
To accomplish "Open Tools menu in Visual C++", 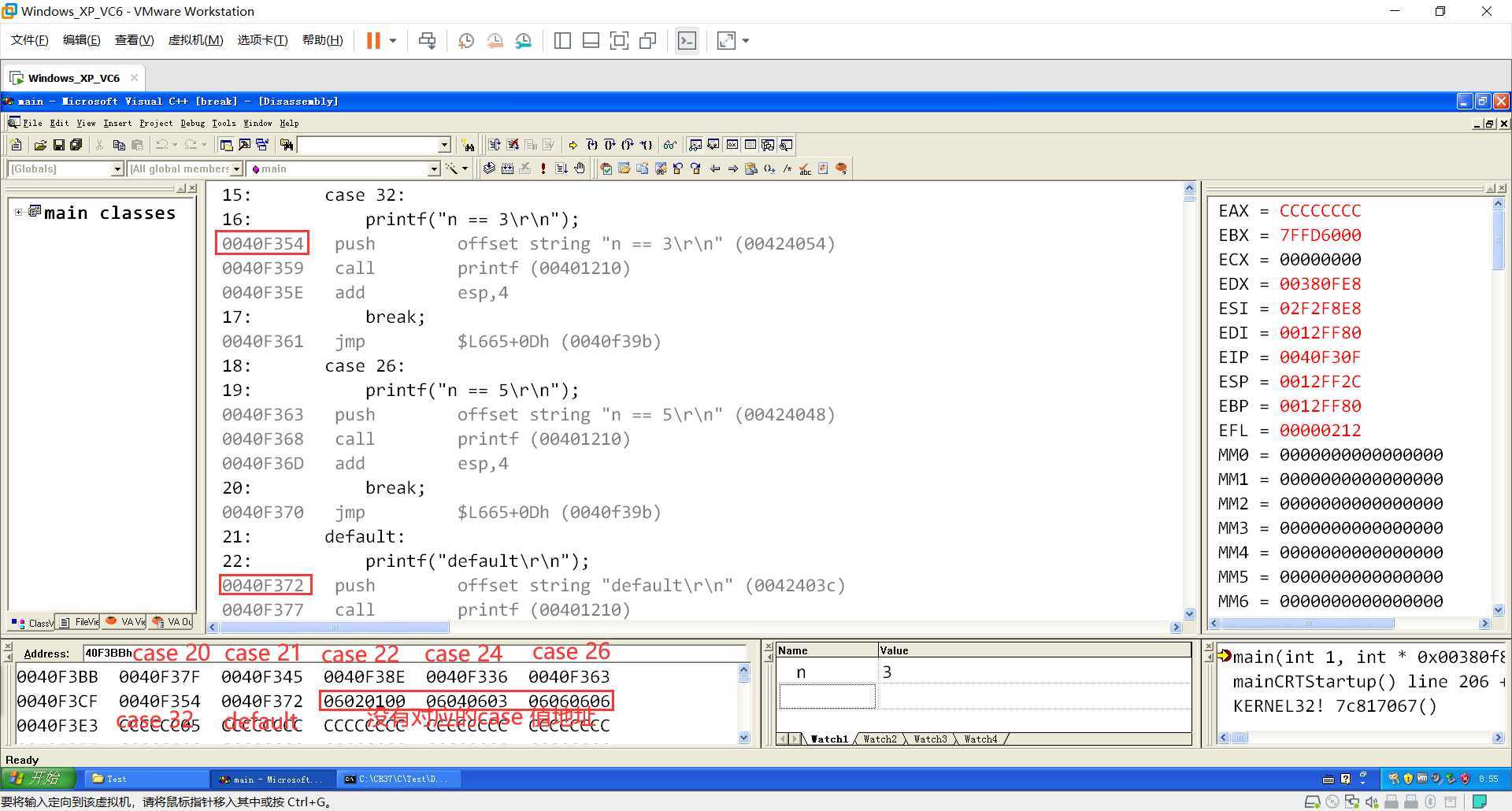I will pos(224,123).
